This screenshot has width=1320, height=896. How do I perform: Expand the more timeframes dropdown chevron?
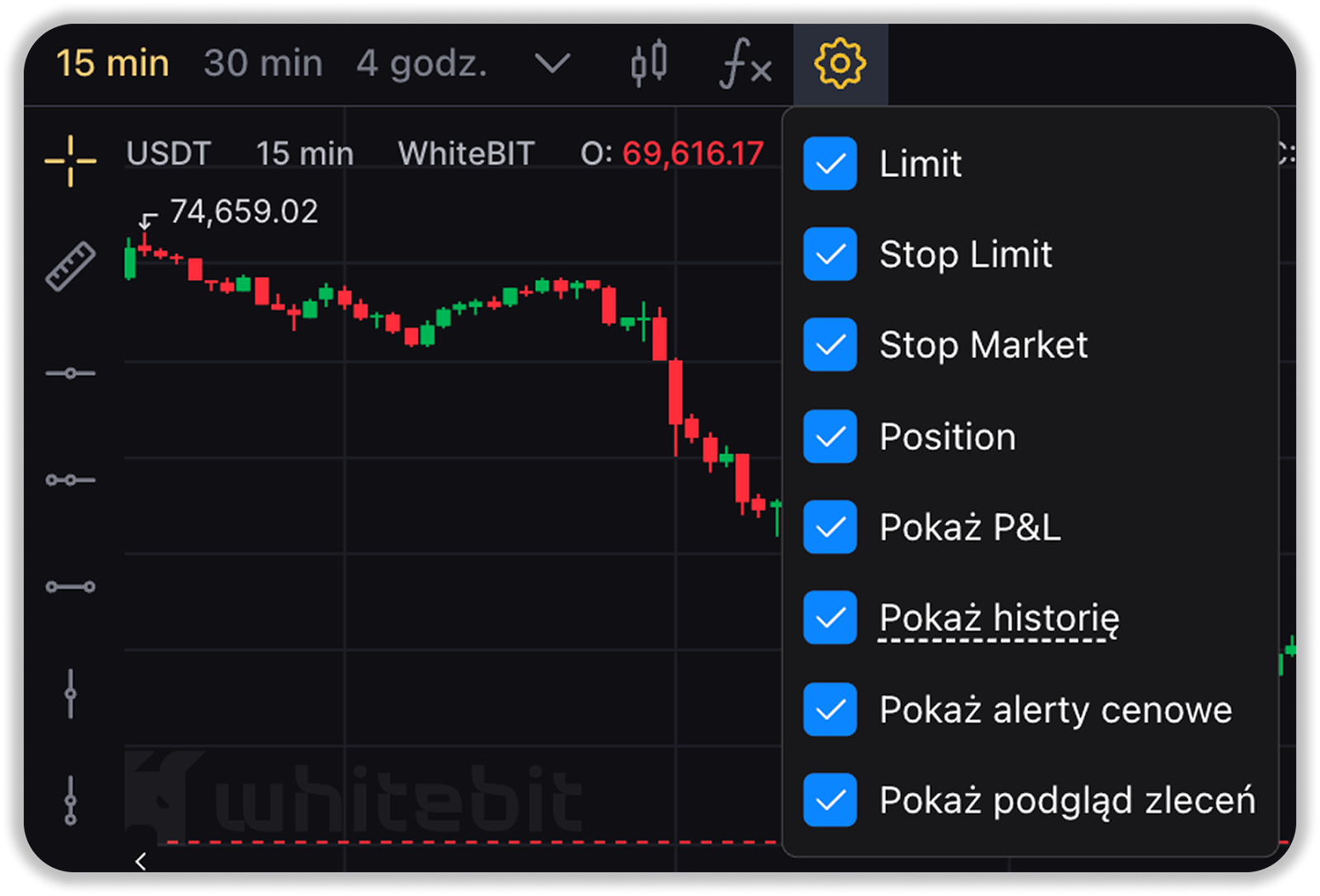[552, 64]
